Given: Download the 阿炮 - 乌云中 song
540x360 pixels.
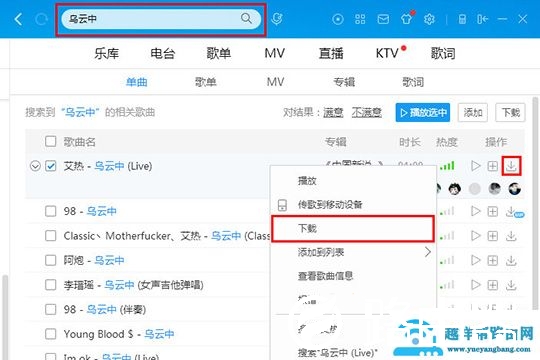Looking at the screenshot, I should 511,260.
